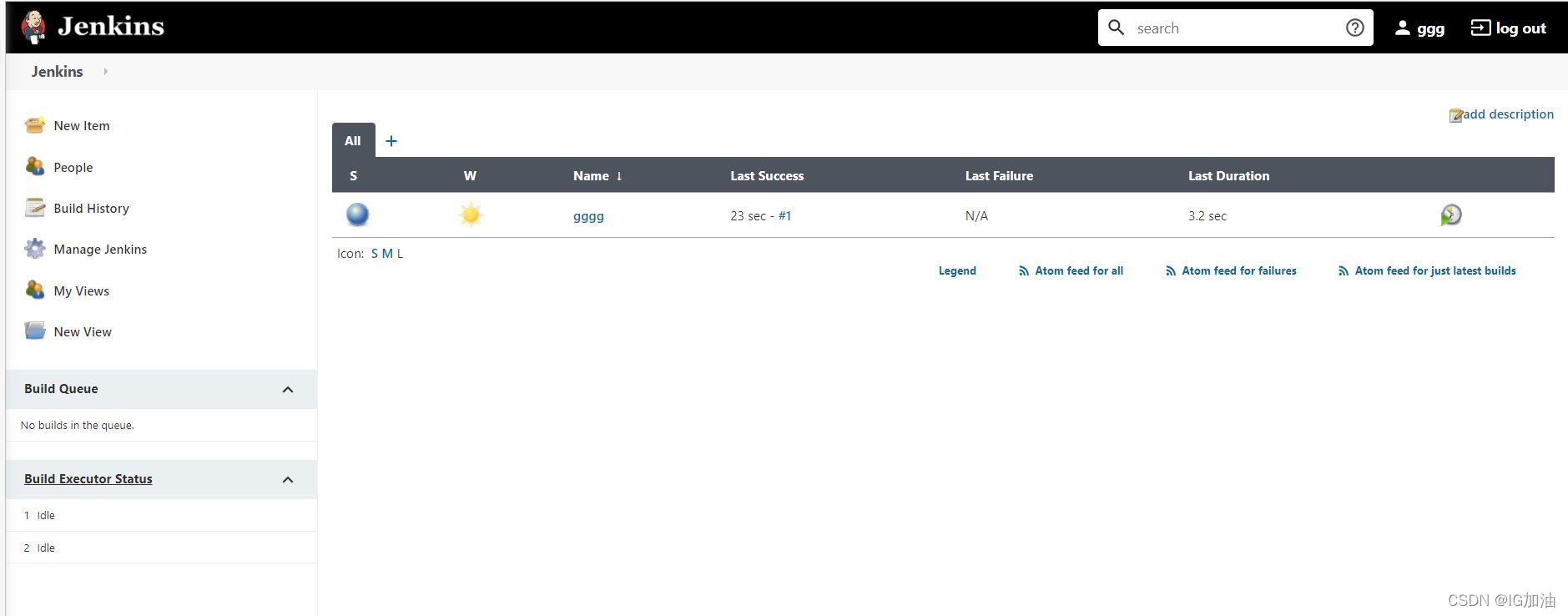Sort by Last Failure column
This screenshot has height=616, width=1568.
click(999, 175)
